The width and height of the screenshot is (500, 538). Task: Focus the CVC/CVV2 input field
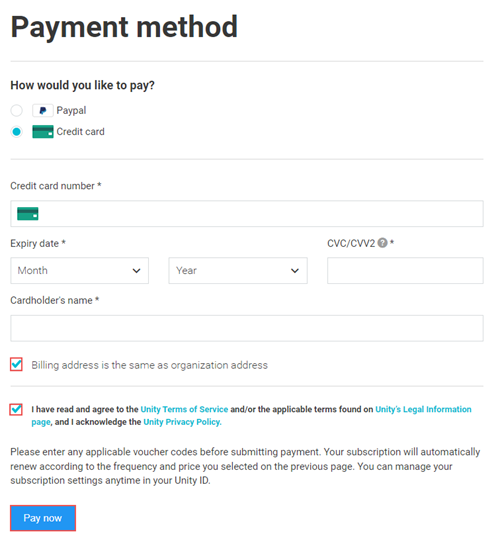coord(405,271)
